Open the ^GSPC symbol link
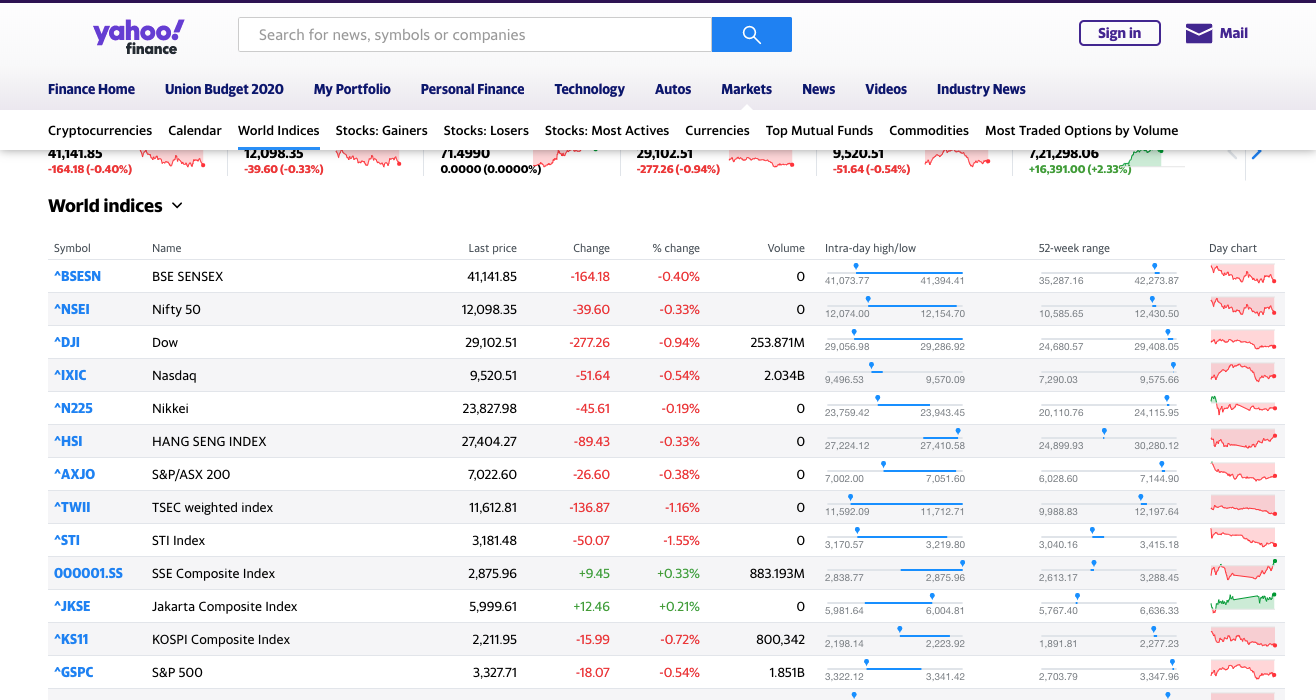 click(x=73, y=672)
